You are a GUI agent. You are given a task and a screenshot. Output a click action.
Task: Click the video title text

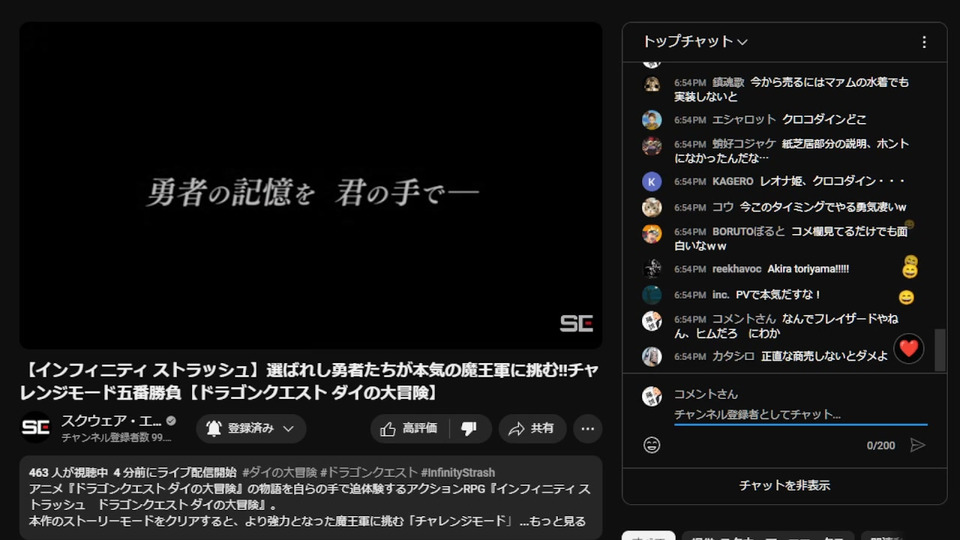[x=310, y=381]
